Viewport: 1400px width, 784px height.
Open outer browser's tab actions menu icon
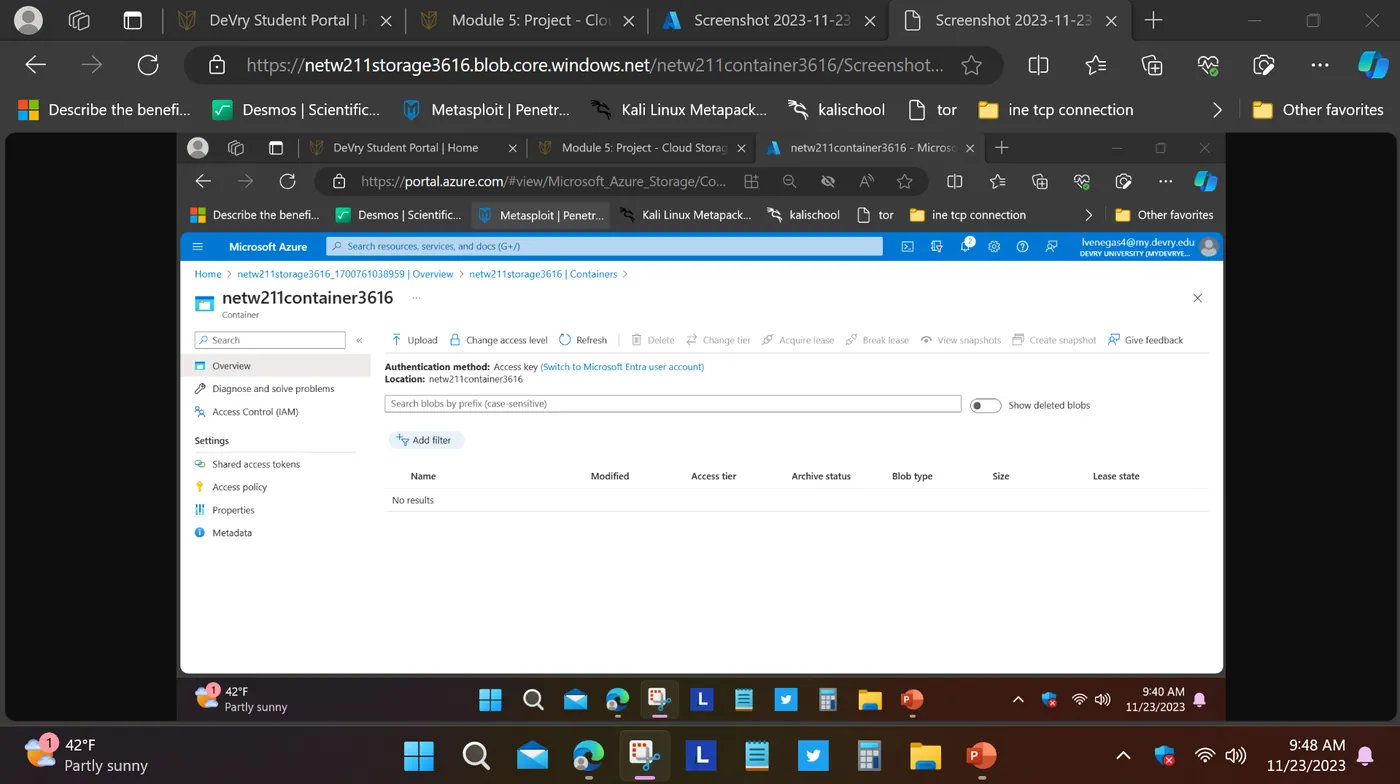(x=132, y=20)
